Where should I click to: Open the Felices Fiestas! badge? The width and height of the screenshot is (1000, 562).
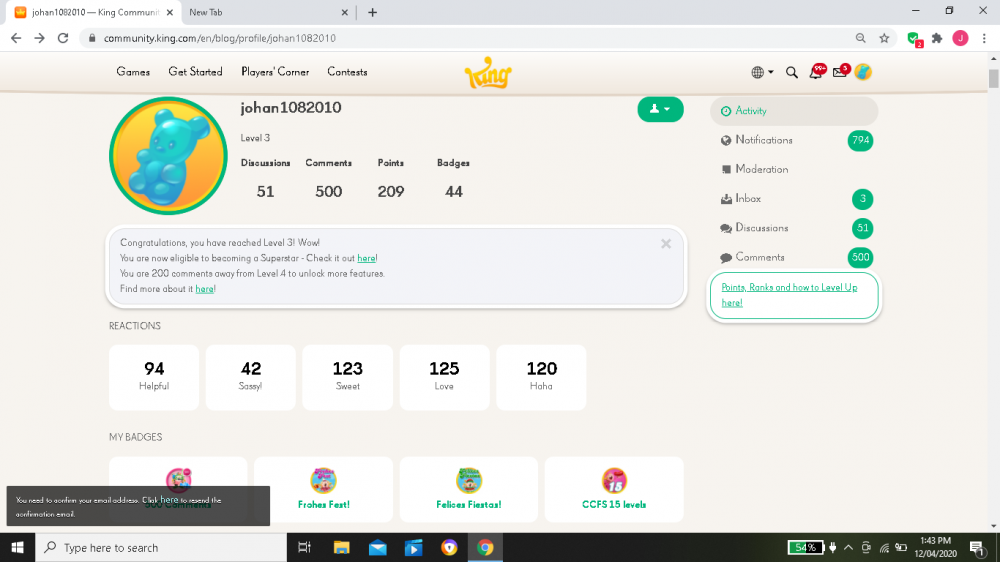tap(469, 505)
